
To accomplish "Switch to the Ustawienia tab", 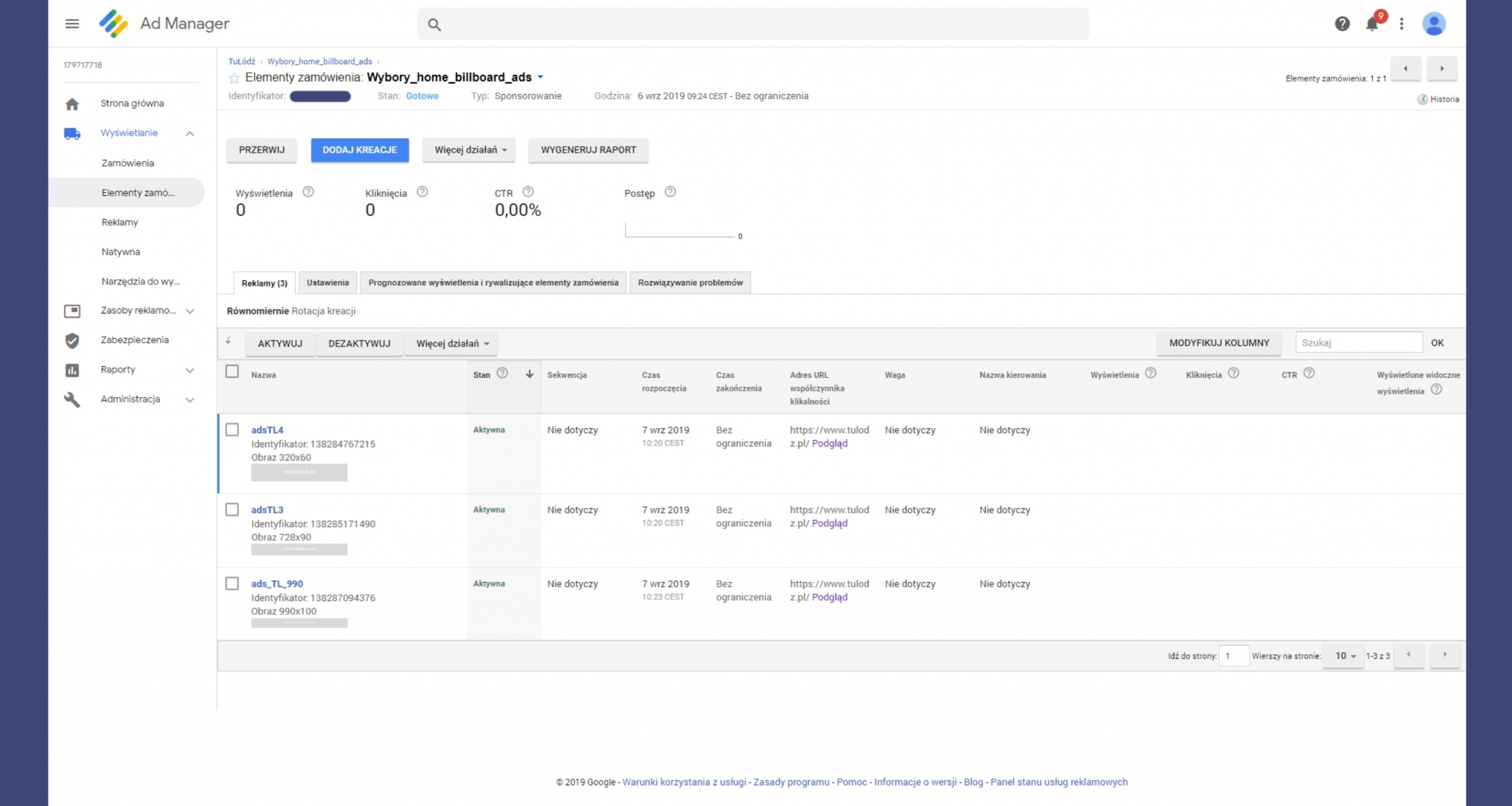I will tap(328, 282).
